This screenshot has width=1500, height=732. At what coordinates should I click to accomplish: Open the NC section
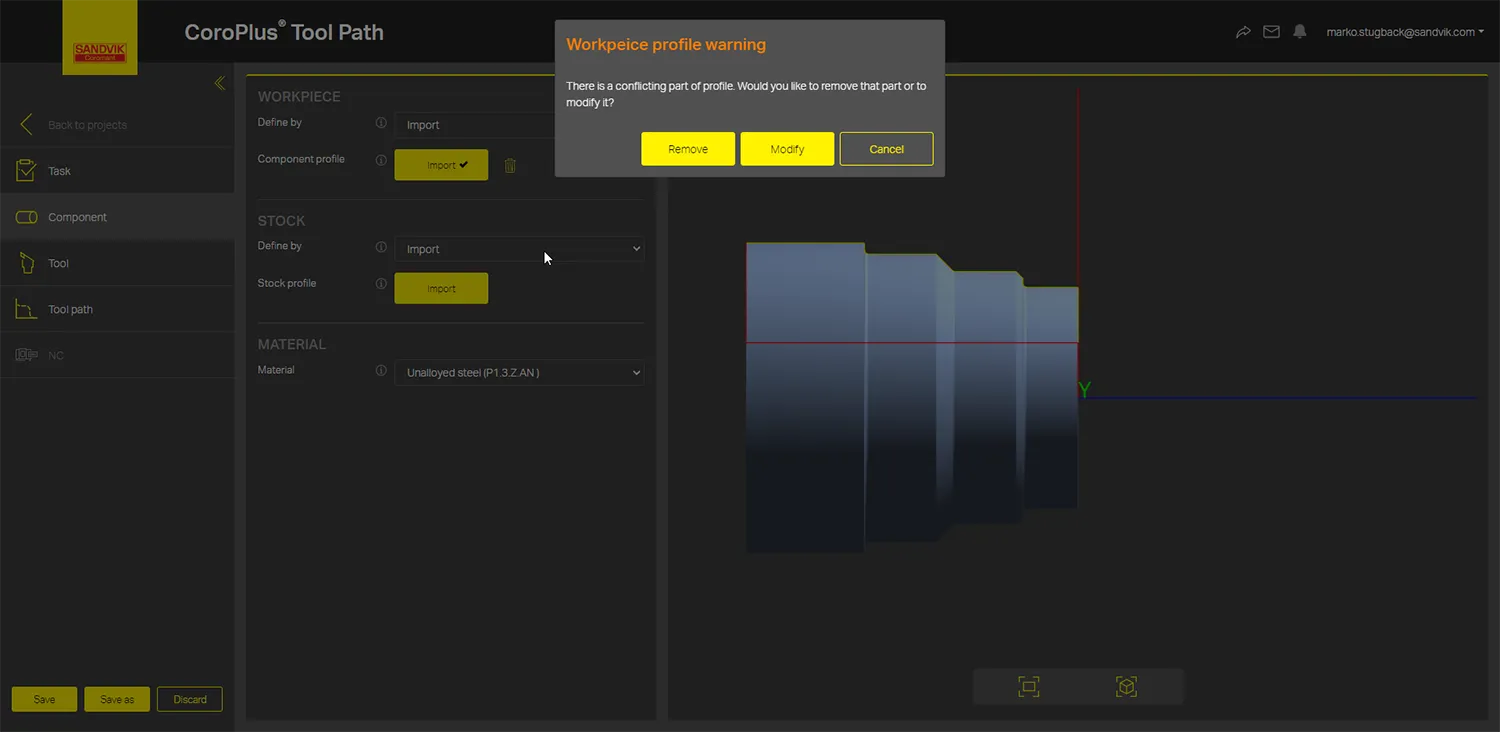(117, 355)
